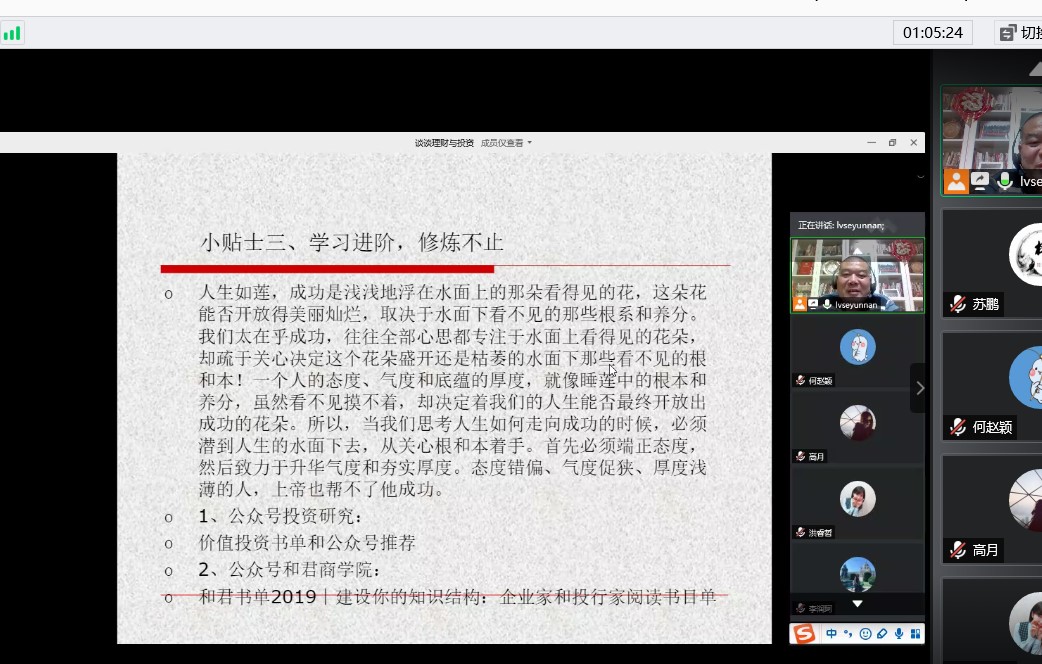
Task: Start Sogou voice input microphone
Action: point(899,633)
